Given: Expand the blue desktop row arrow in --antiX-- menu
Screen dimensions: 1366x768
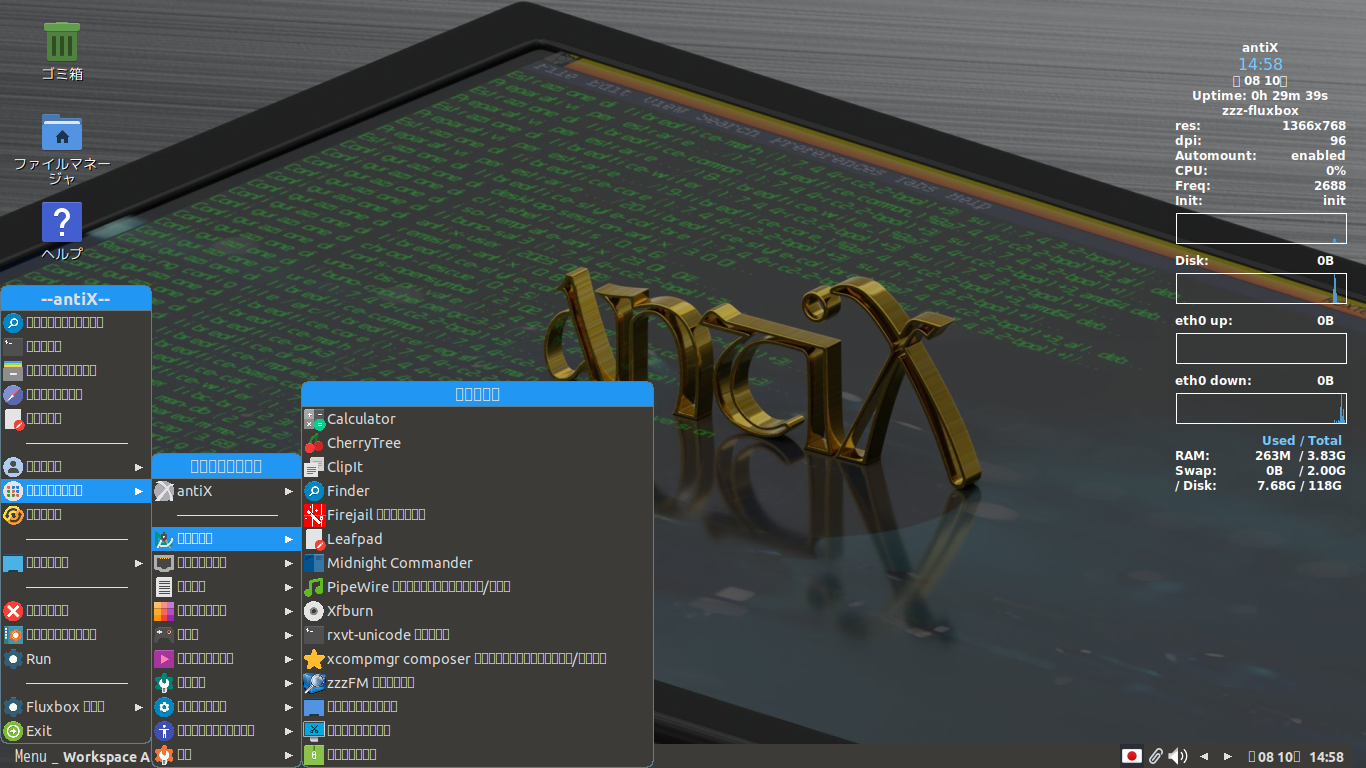Looking at the screenshot, I should (139, 563).
